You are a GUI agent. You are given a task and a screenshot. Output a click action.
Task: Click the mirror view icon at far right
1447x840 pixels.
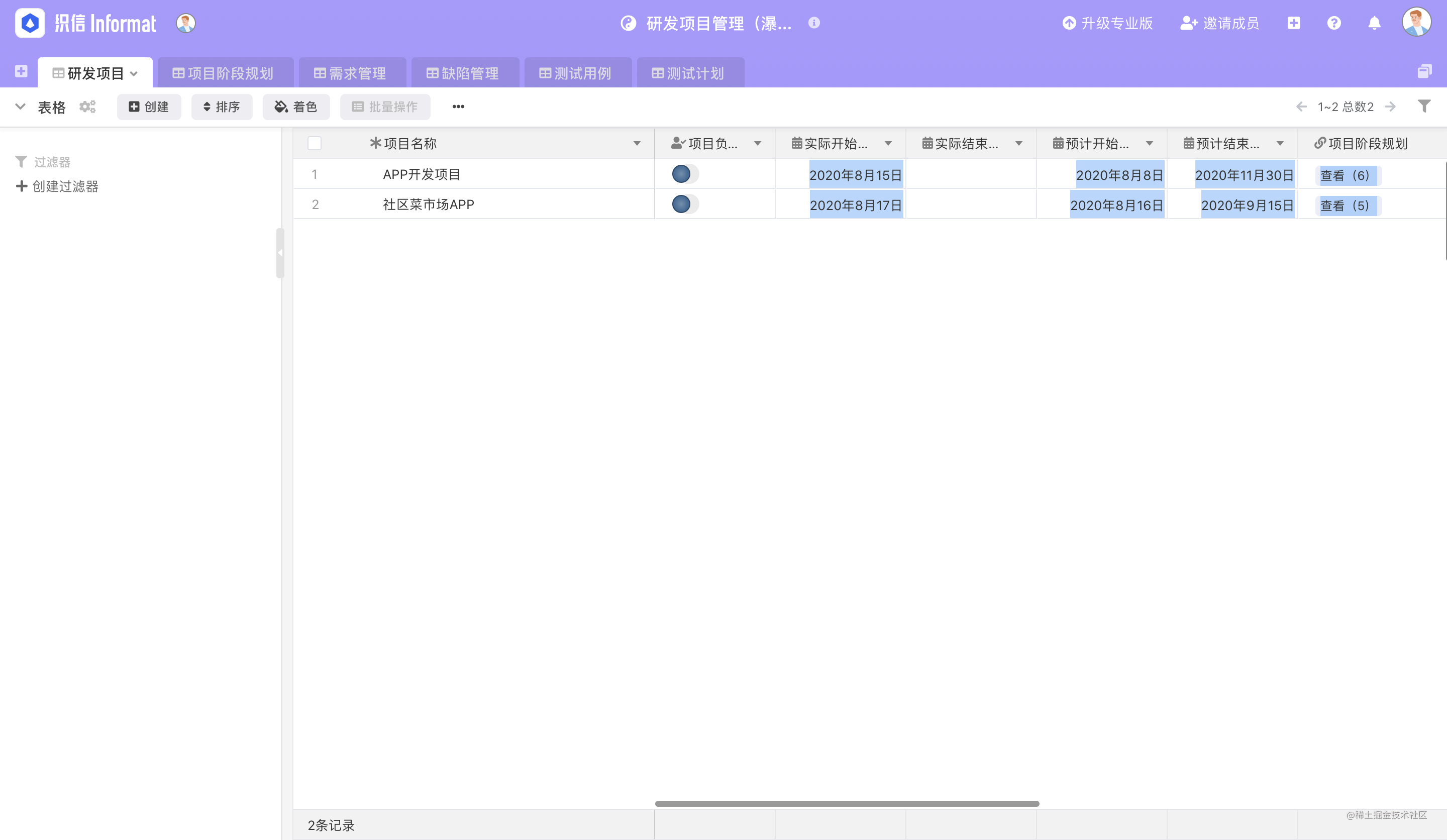click(1424, 71)
